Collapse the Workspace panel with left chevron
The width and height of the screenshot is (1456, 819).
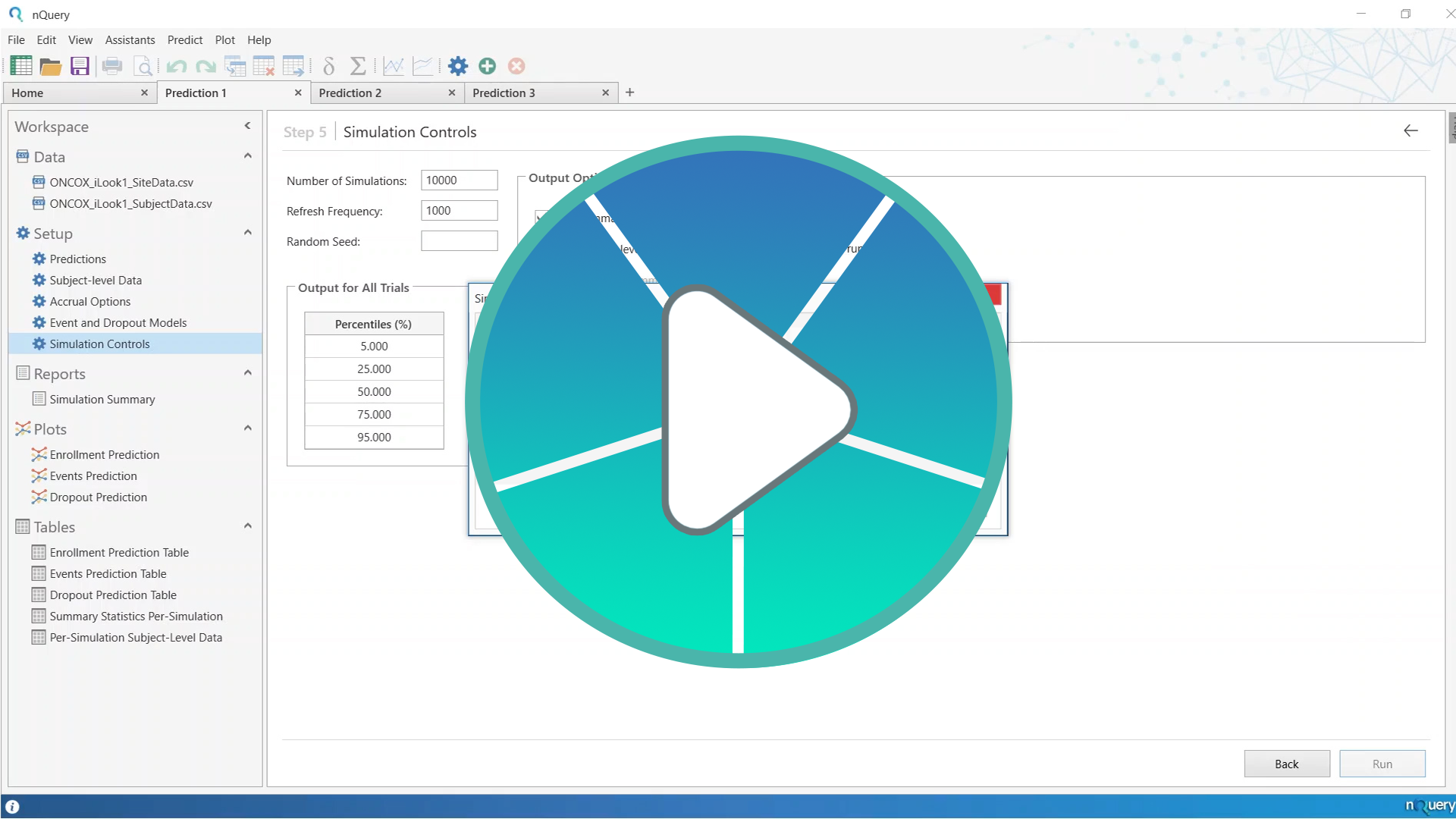(x=246, y=126)
